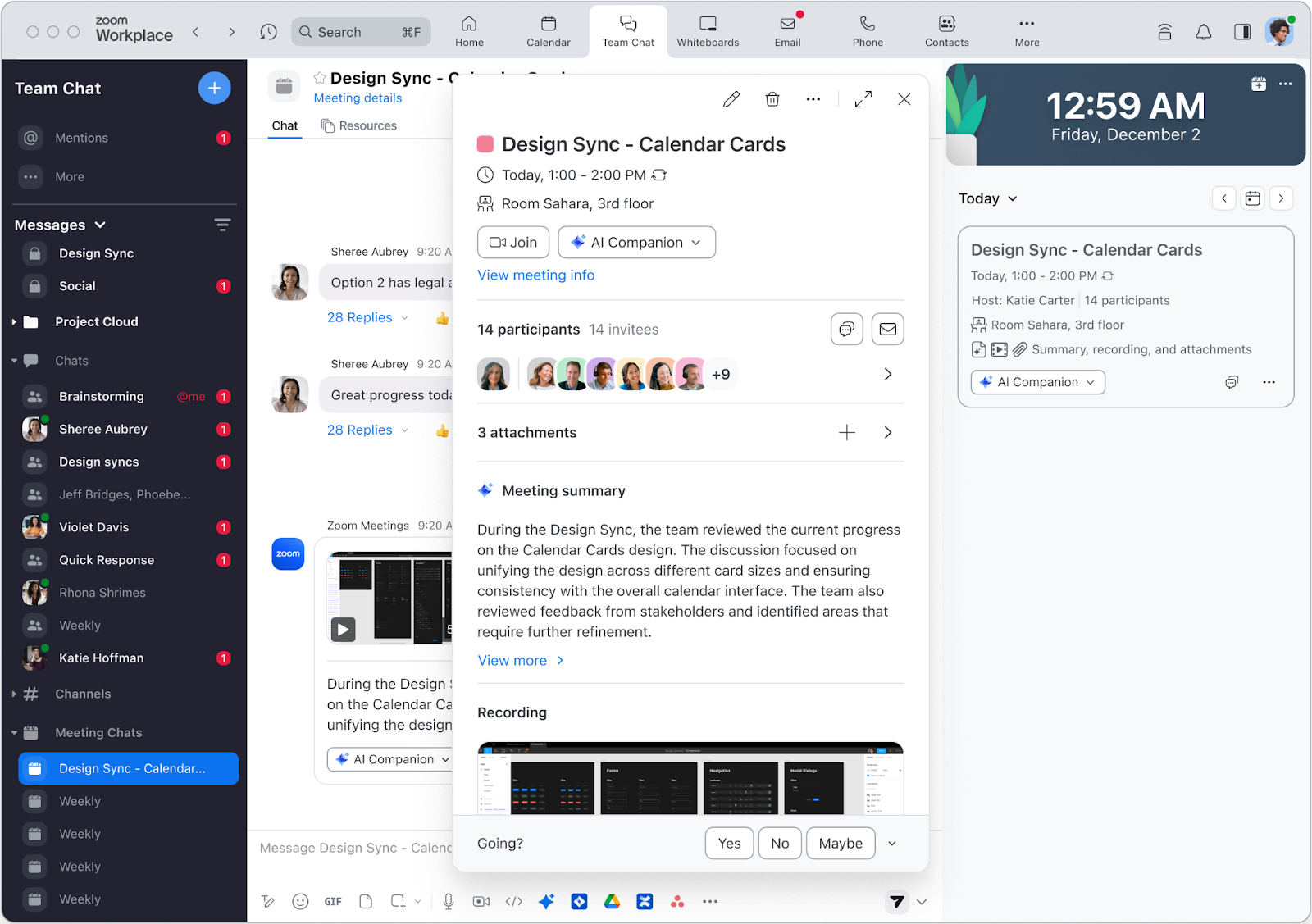
Task: Respond No to the meeting
Action: click(780, 844)
